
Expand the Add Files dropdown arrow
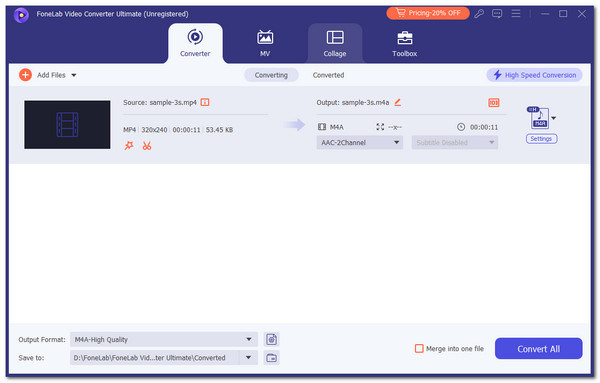point(74,75)
